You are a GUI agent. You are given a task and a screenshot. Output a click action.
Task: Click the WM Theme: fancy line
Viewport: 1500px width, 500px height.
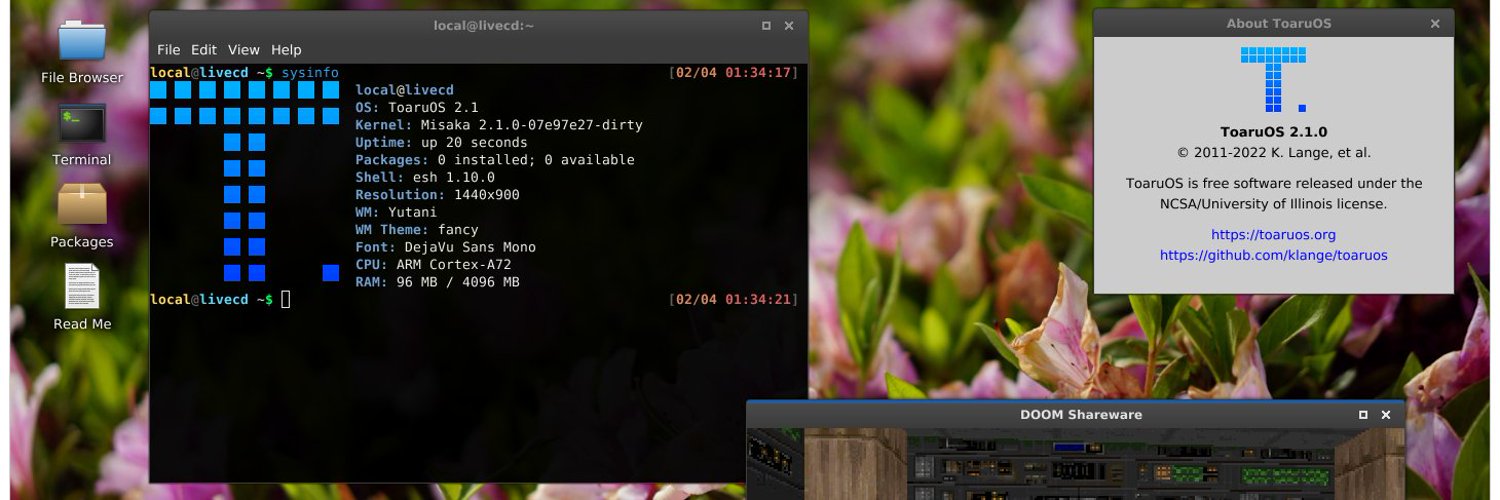click(x=417, y=230)
